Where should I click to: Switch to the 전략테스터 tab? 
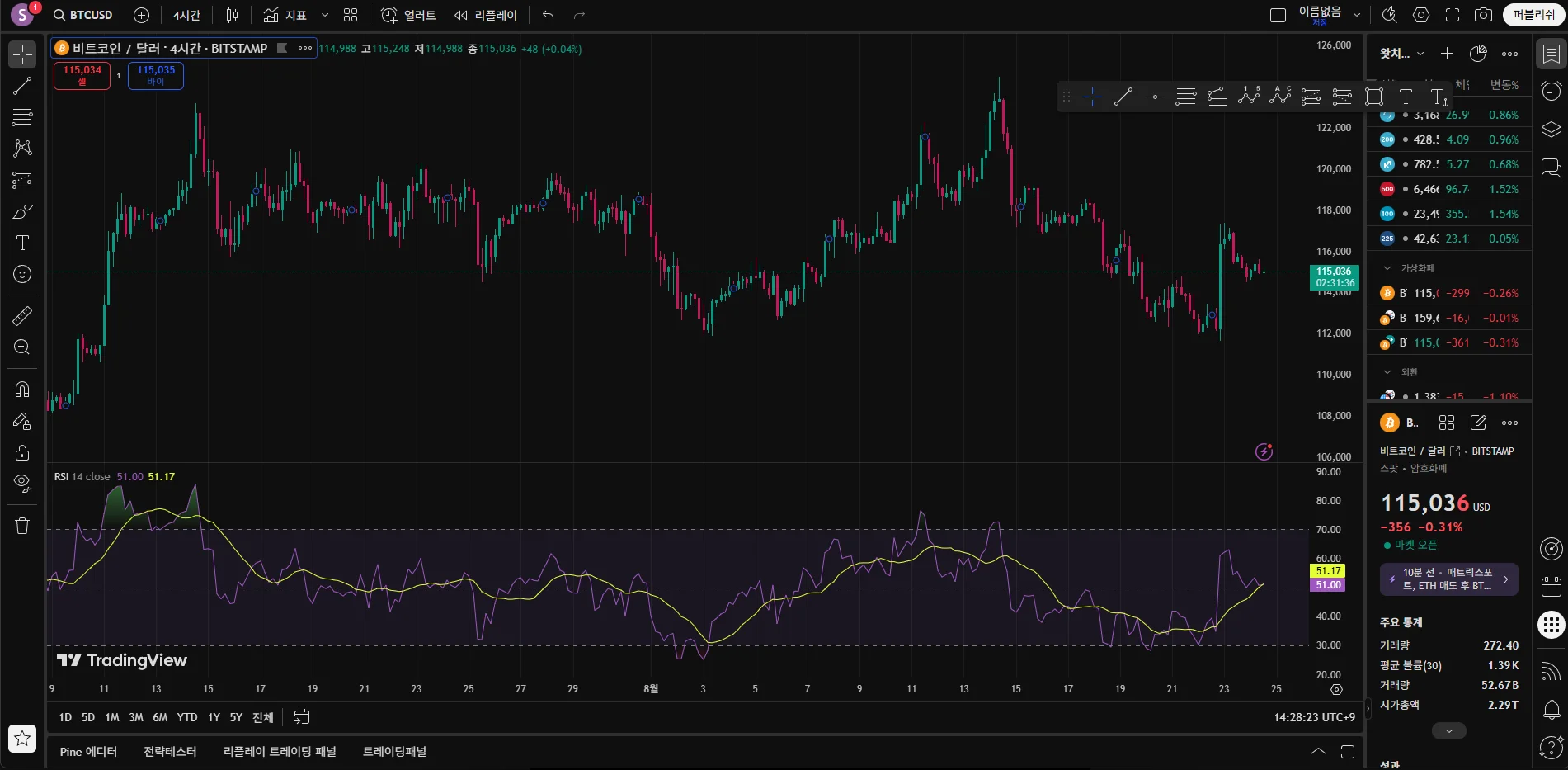[170, 752]
